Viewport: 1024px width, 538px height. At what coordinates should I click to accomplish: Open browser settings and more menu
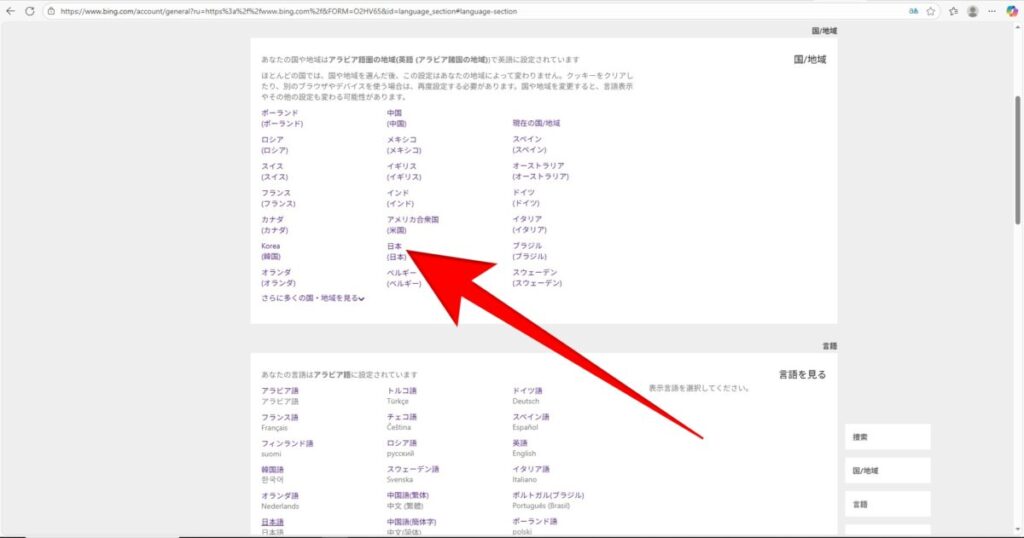[991, 11]
